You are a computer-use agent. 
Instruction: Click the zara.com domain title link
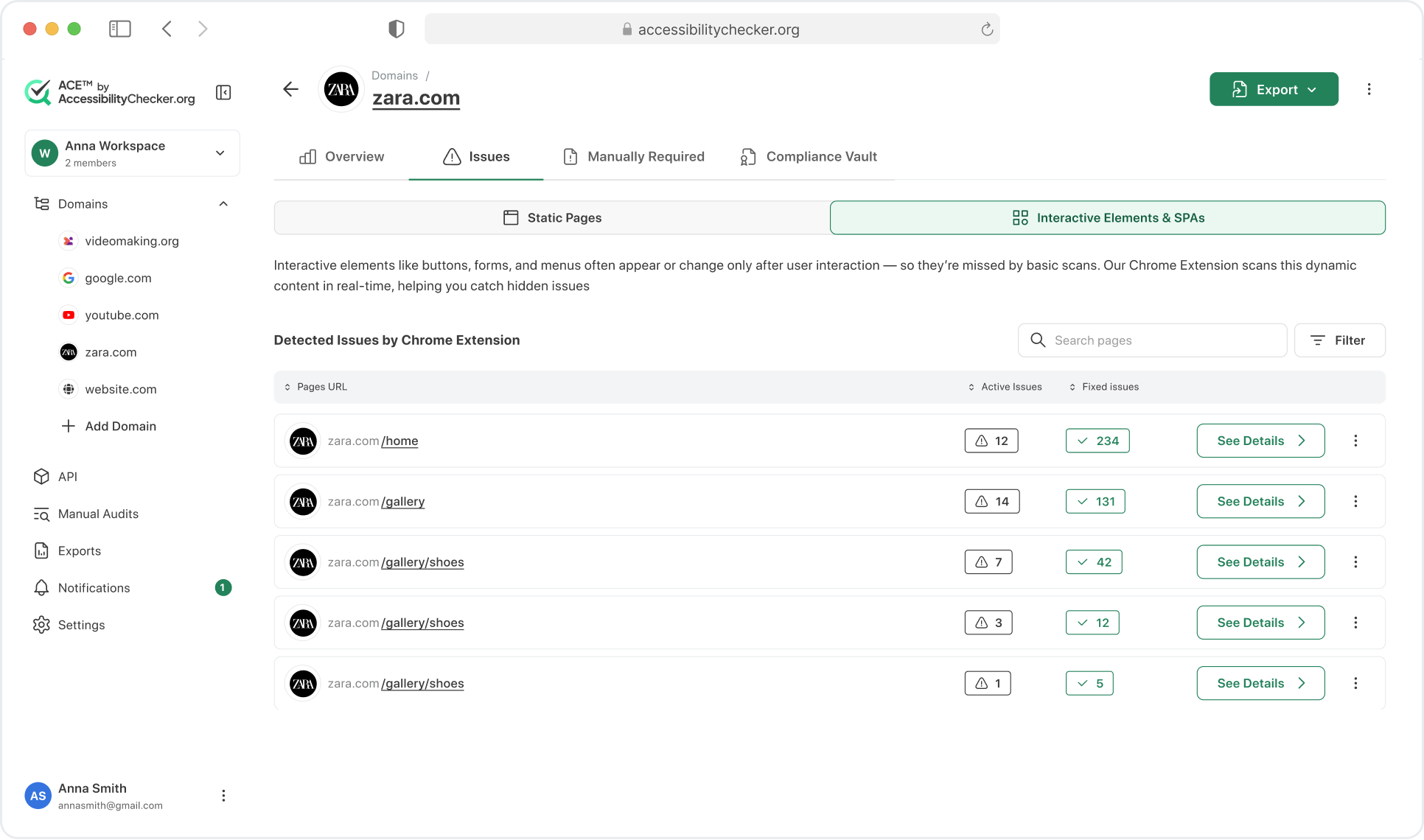(x=416, y=98)
